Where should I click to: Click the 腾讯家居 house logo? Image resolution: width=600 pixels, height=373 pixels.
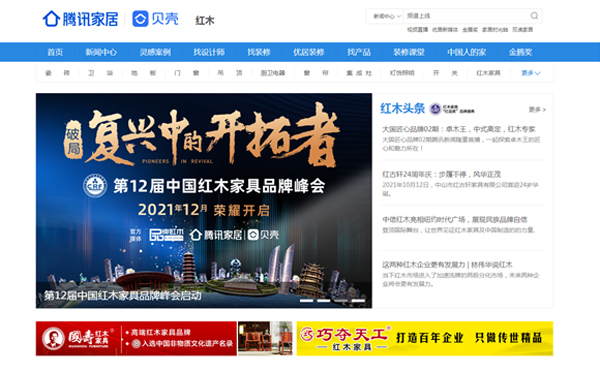51,18
